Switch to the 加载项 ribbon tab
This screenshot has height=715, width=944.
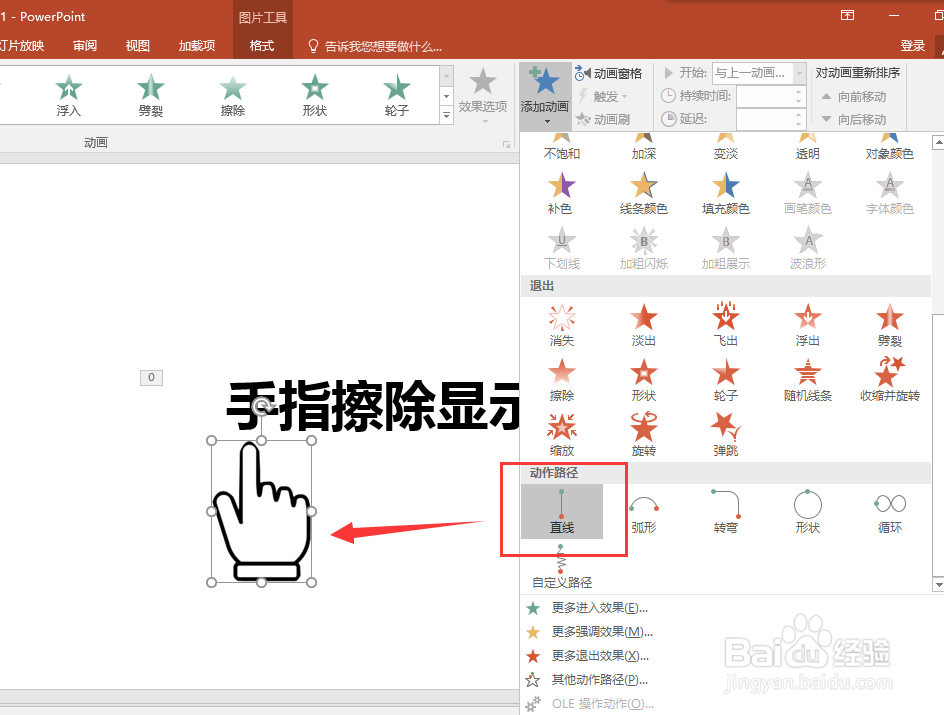(196, 46)
